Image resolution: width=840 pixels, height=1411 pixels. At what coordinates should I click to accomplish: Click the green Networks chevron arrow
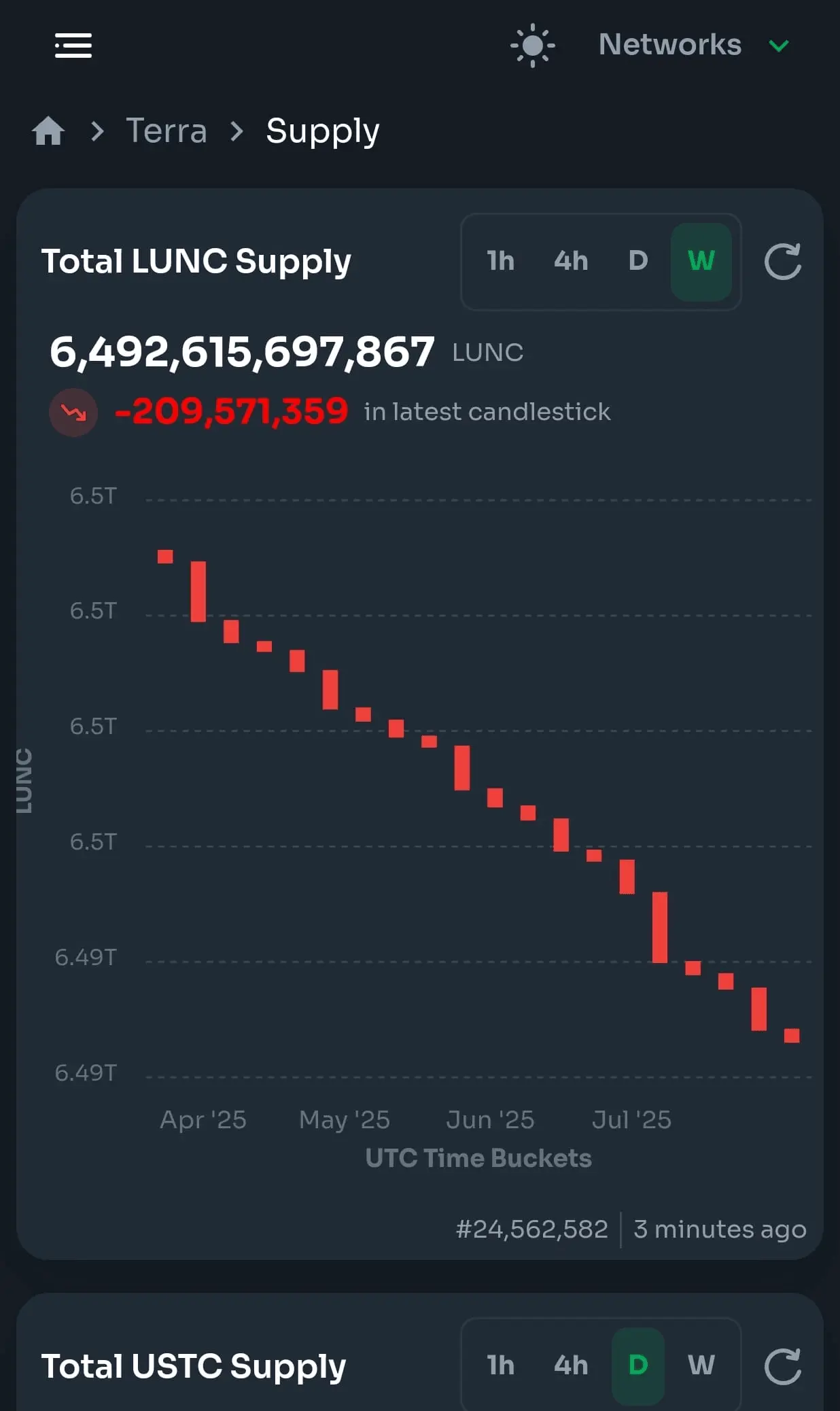coord(779,46)
